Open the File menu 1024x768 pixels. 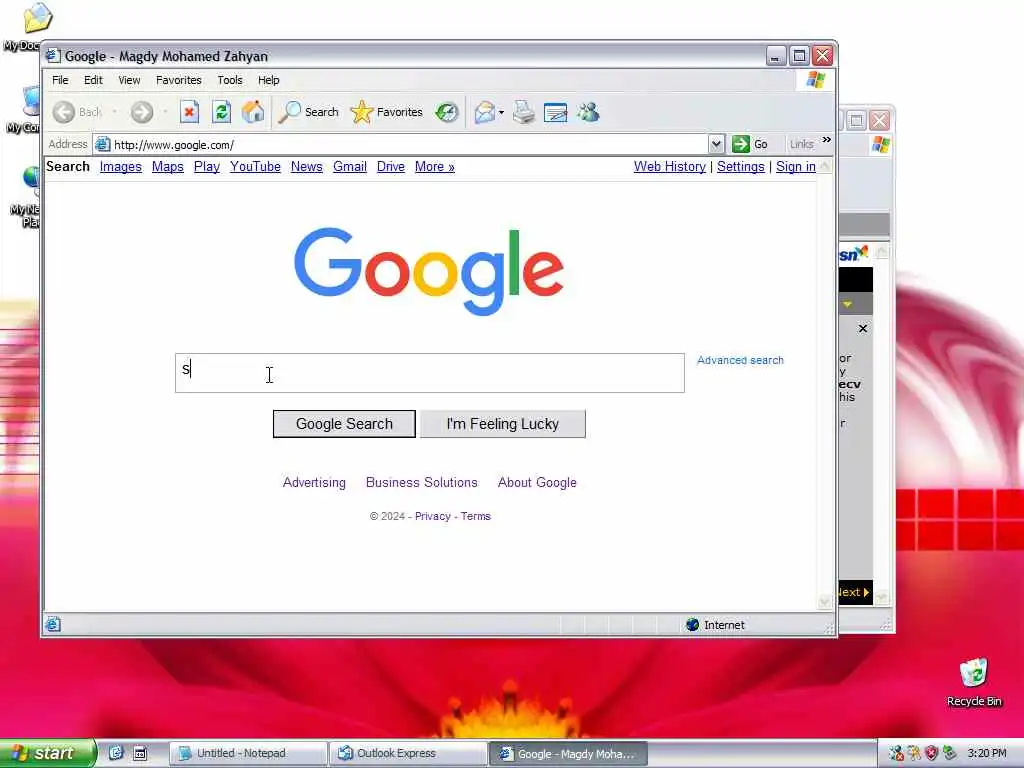[x=60, y=80]
